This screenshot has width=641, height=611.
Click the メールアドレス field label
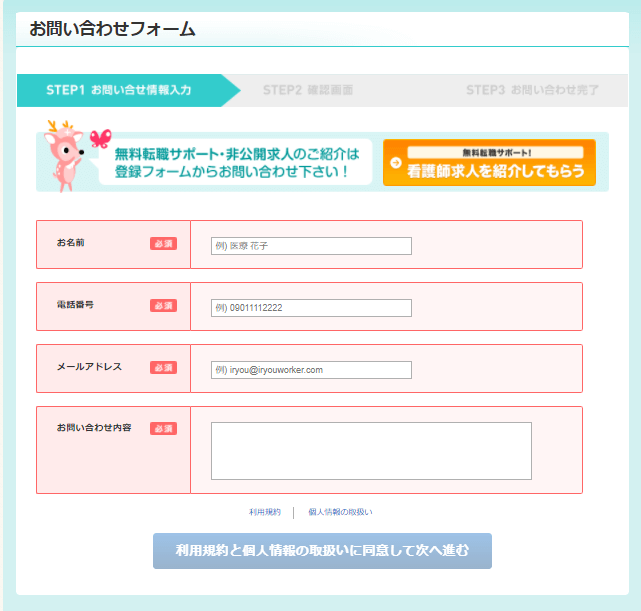(90, 367)
